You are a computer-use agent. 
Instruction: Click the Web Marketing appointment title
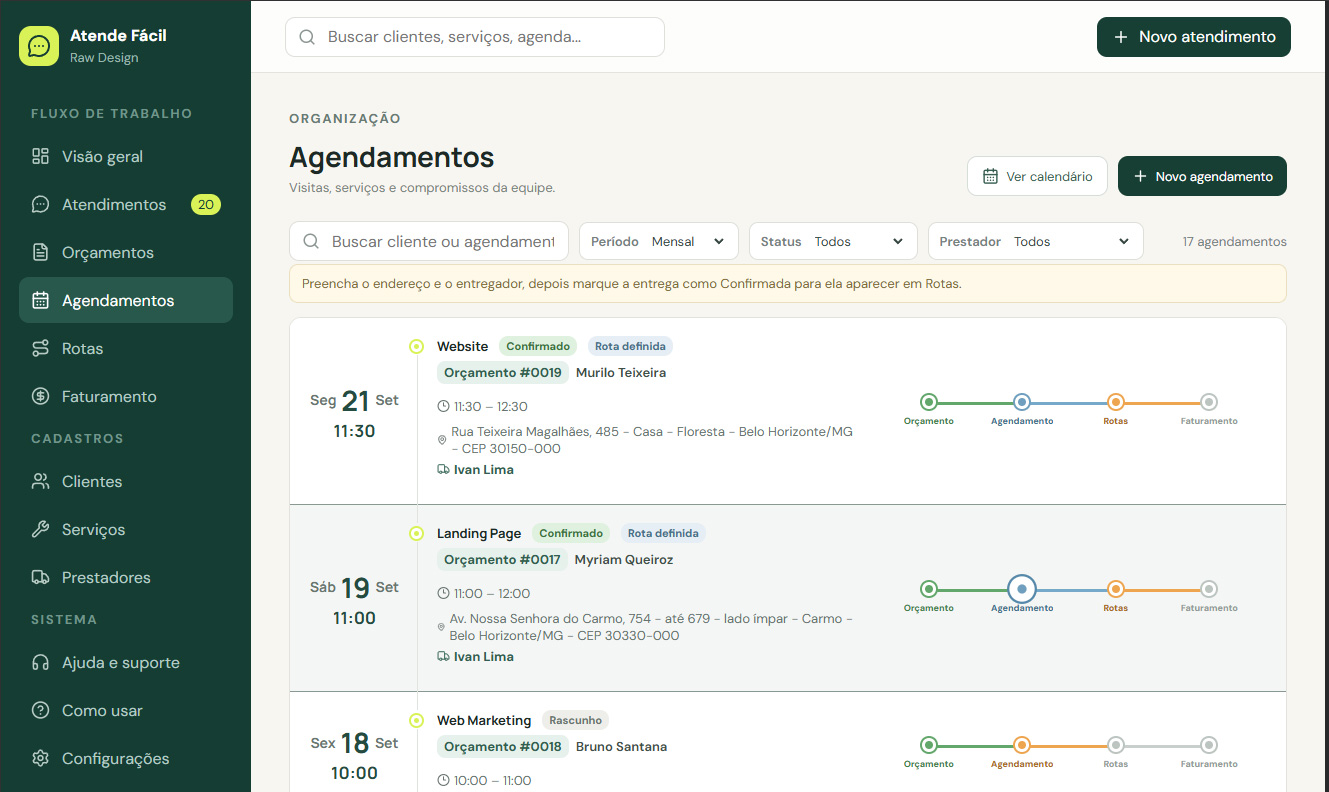point(484,720)
